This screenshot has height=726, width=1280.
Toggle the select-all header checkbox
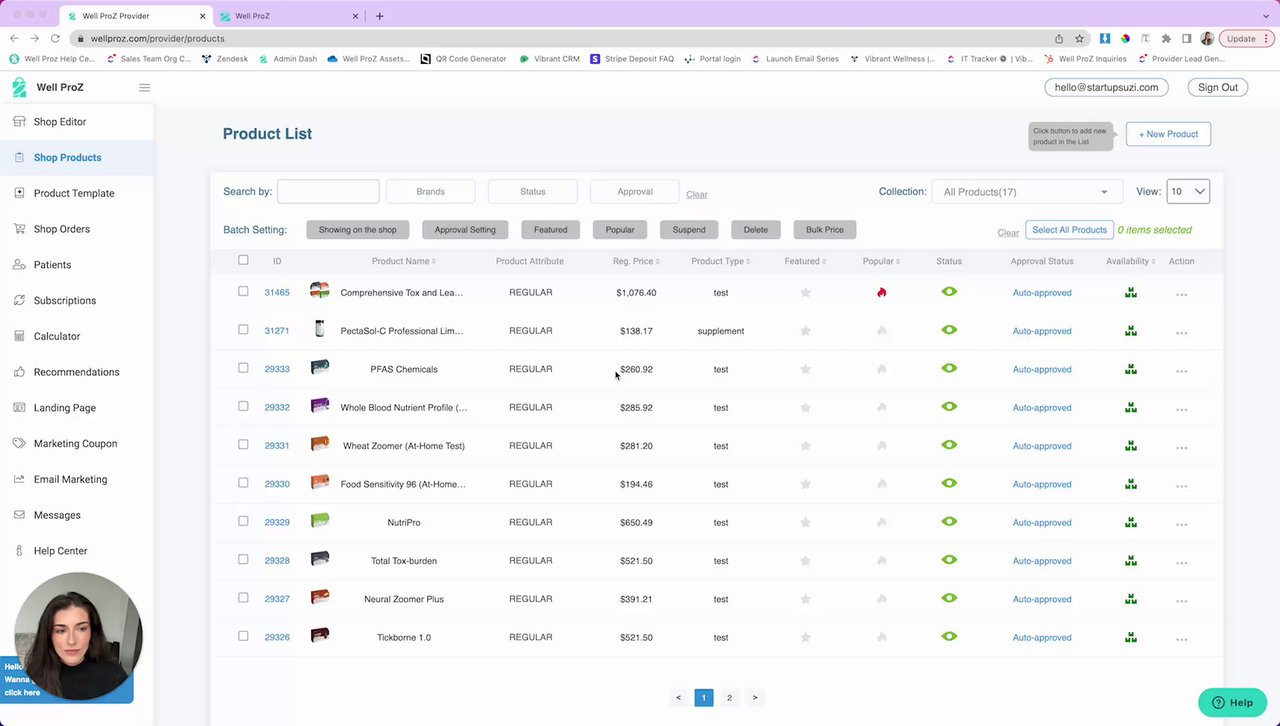pyautogui.click(x=243, y=260)
